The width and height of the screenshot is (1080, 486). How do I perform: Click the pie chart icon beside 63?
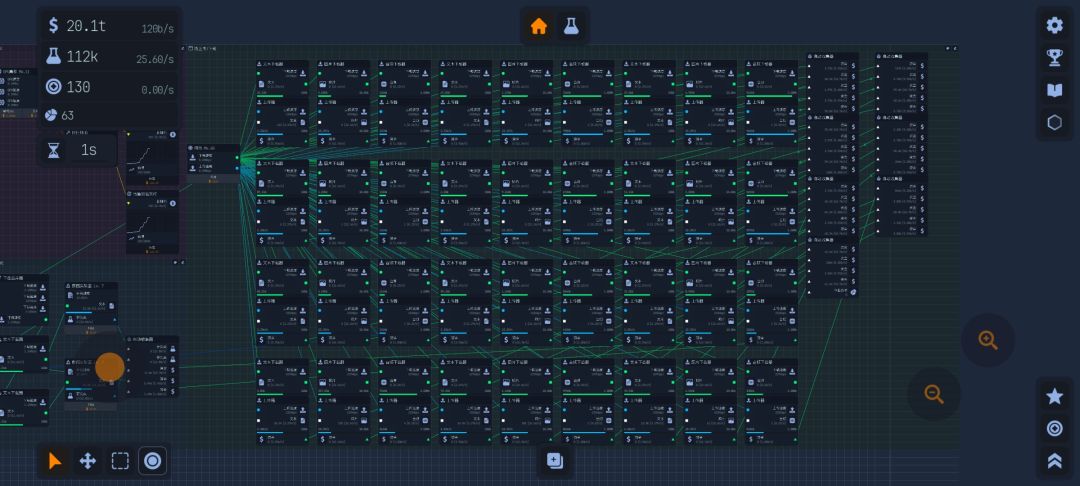[50, 115]
